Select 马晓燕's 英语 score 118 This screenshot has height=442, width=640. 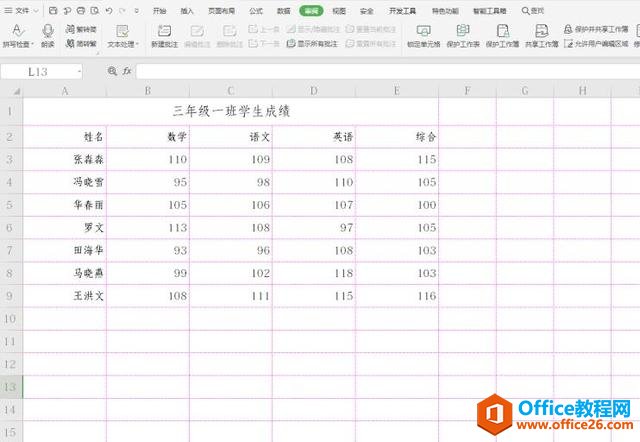[314, 273]
